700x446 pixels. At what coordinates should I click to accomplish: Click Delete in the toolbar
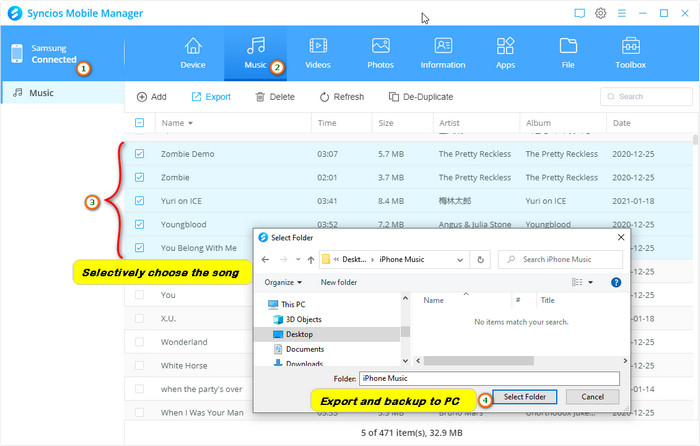[x=275, y=97]
